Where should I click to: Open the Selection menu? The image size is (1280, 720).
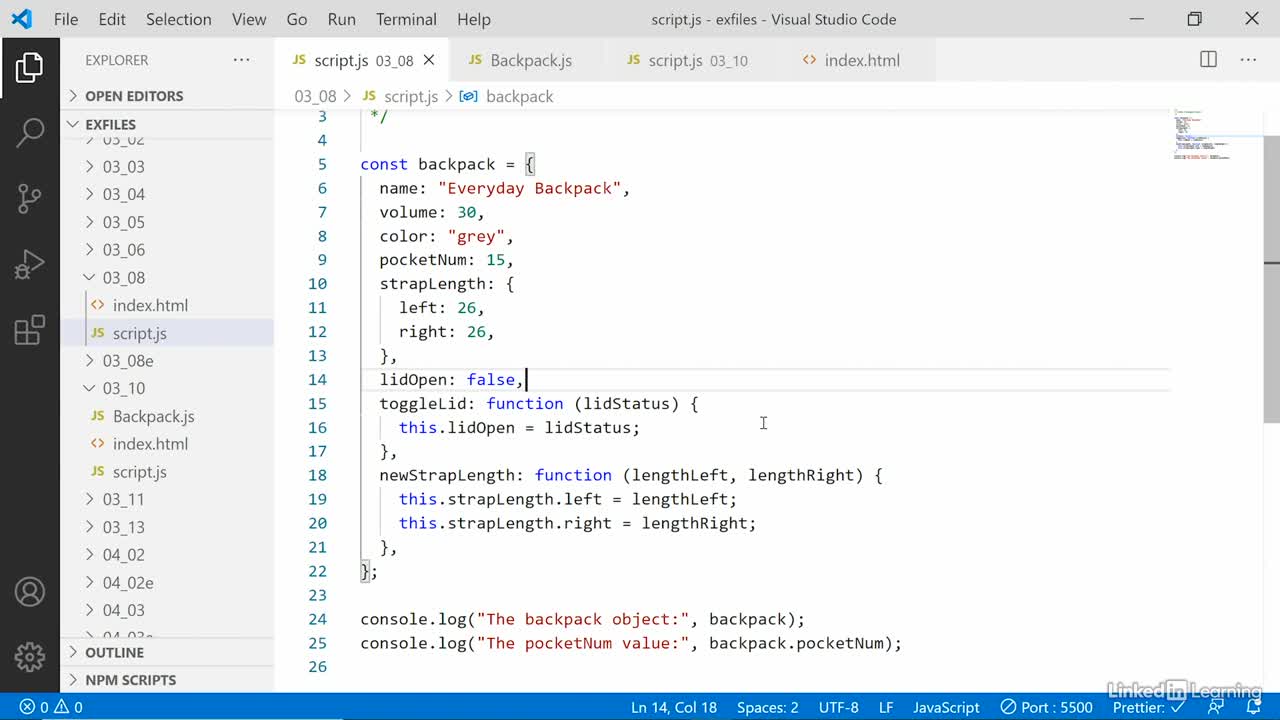[178, 19]
